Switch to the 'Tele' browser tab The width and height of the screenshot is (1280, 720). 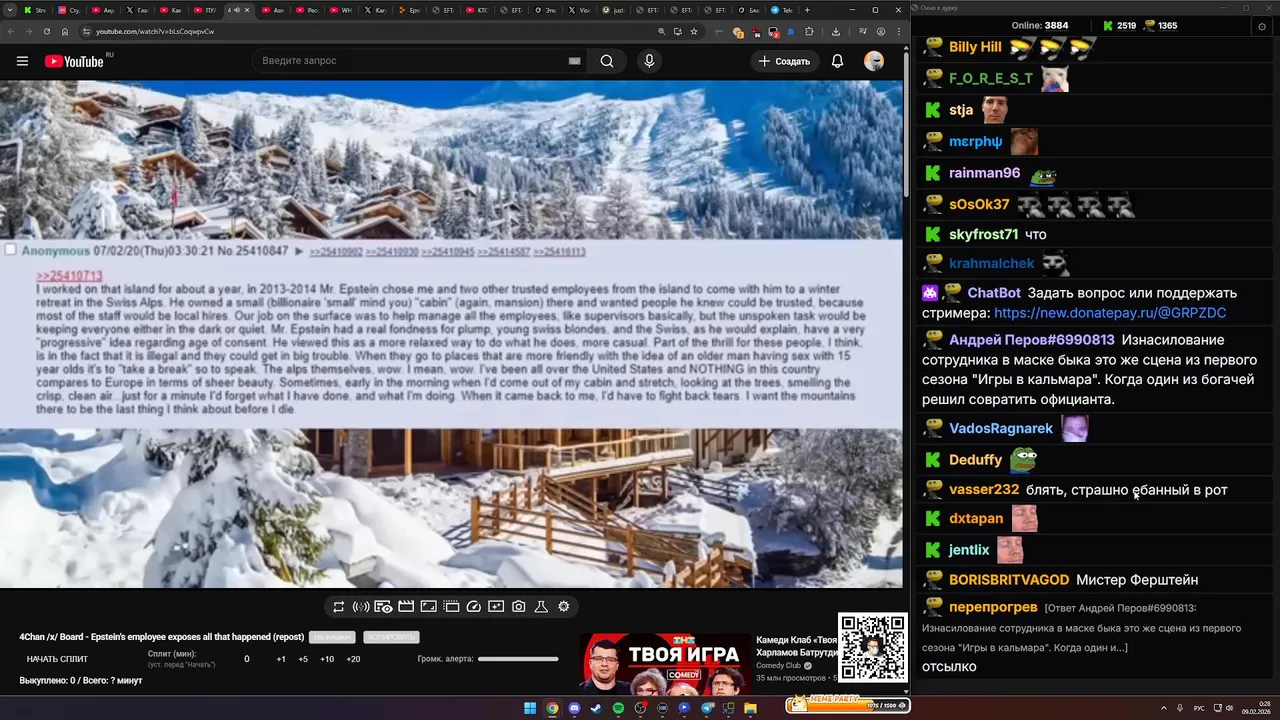[782, 10]
